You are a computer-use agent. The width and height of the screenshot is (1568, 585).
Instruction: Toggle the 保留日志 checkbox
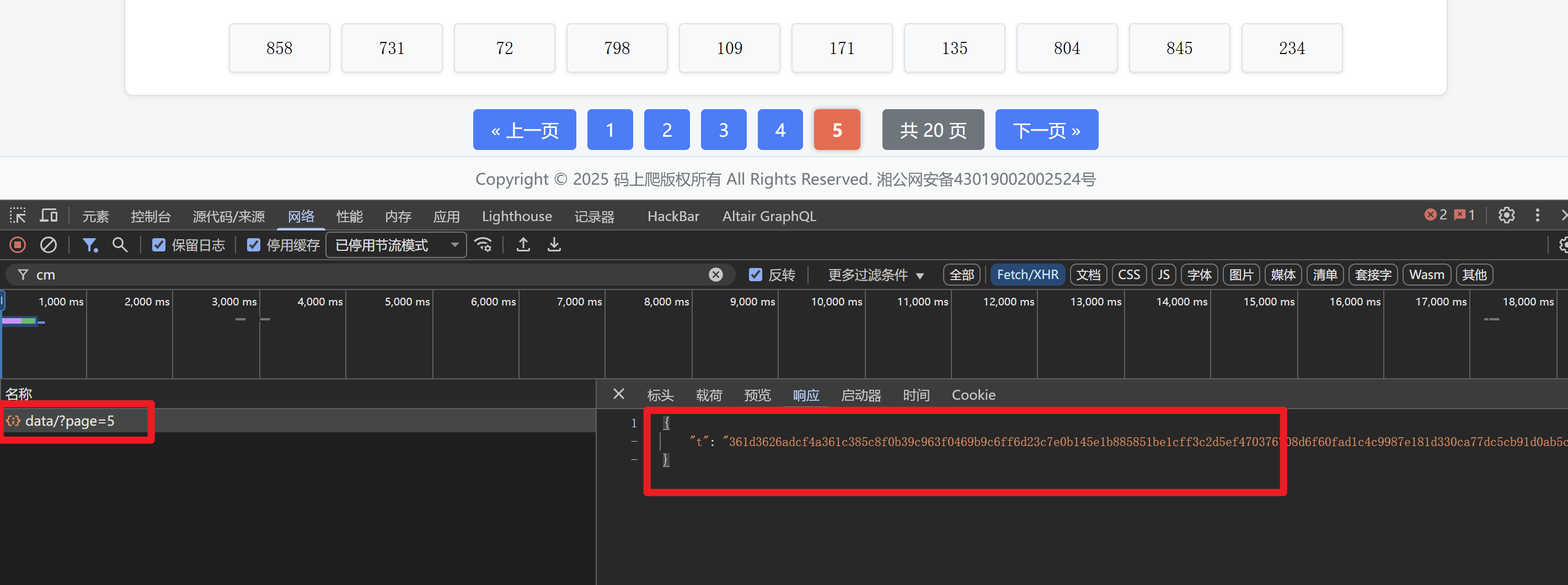[x=158, y=245]
